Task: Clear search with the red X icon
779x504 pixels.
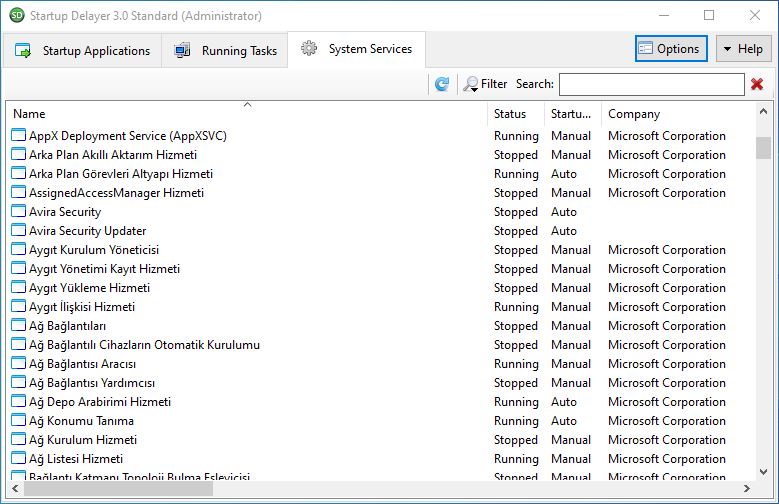Action: click(757, 84)
